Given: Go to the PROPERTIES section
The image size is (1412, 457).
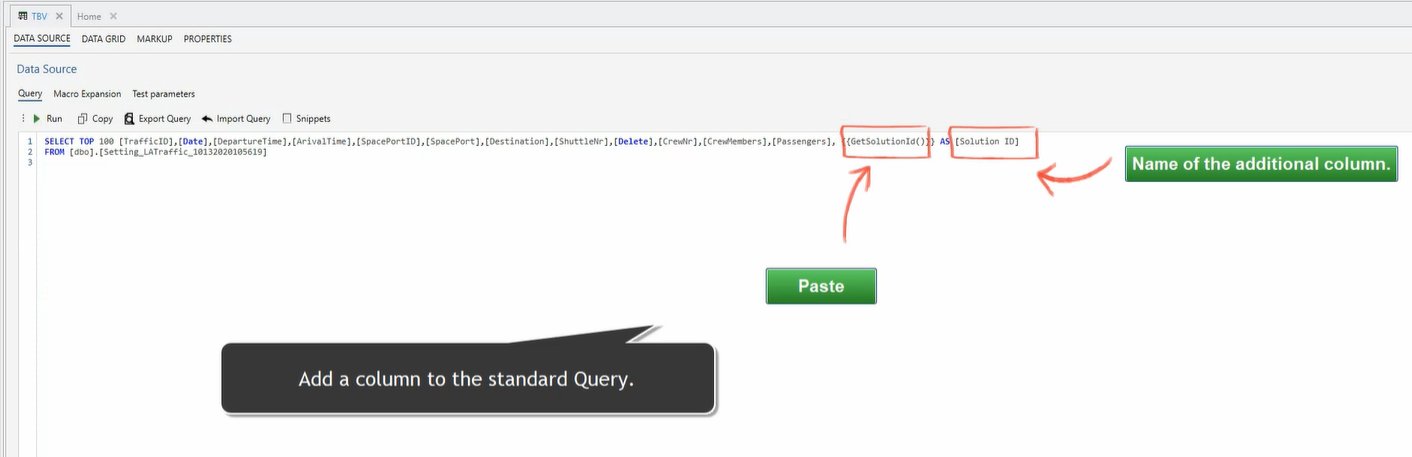Looking at the screenshot, I should click(208, 39).
